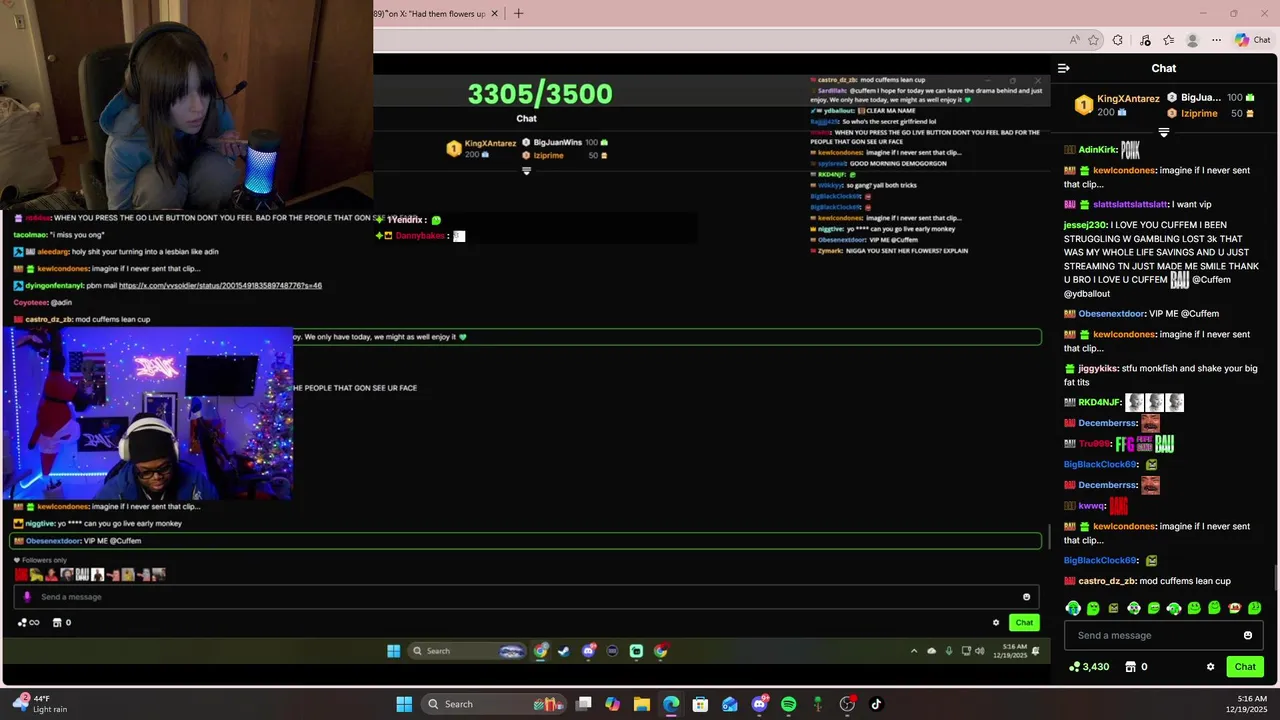Open the Windows Start menu
The height and width of the screenshot is (720, 1280).
pos(404,704)
